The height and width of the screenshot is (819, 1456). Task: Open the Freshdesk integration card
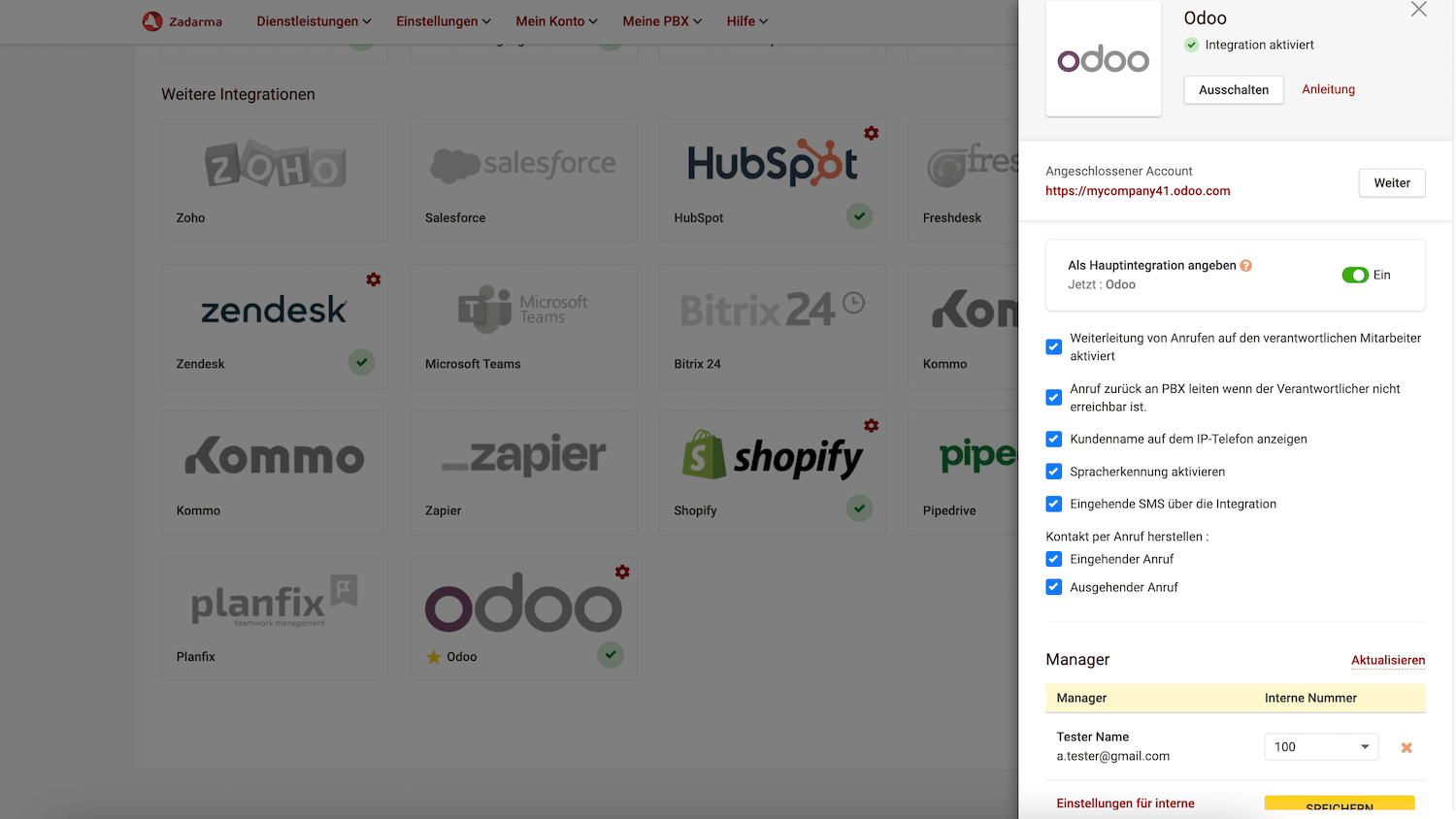pyautogui.click(x=963, y=180)
